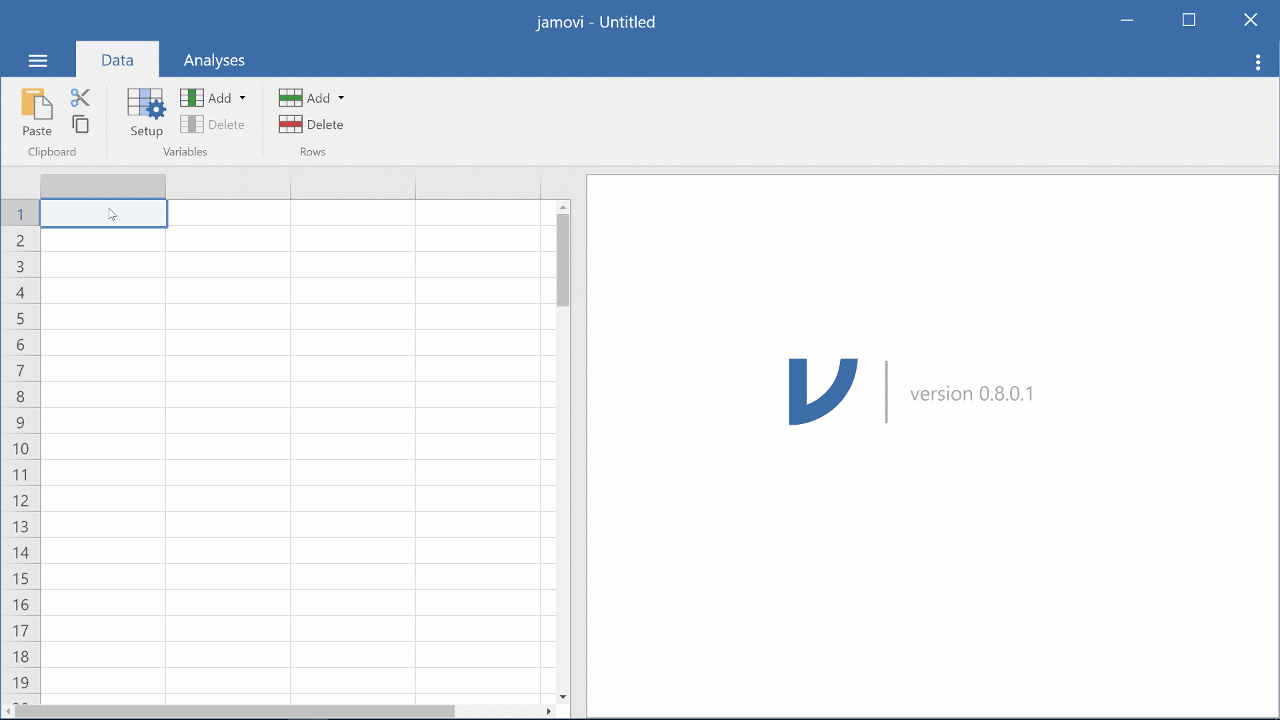Select row header 15
Viewport: 1280px width, 720px height.
click(x=20, y=578)
